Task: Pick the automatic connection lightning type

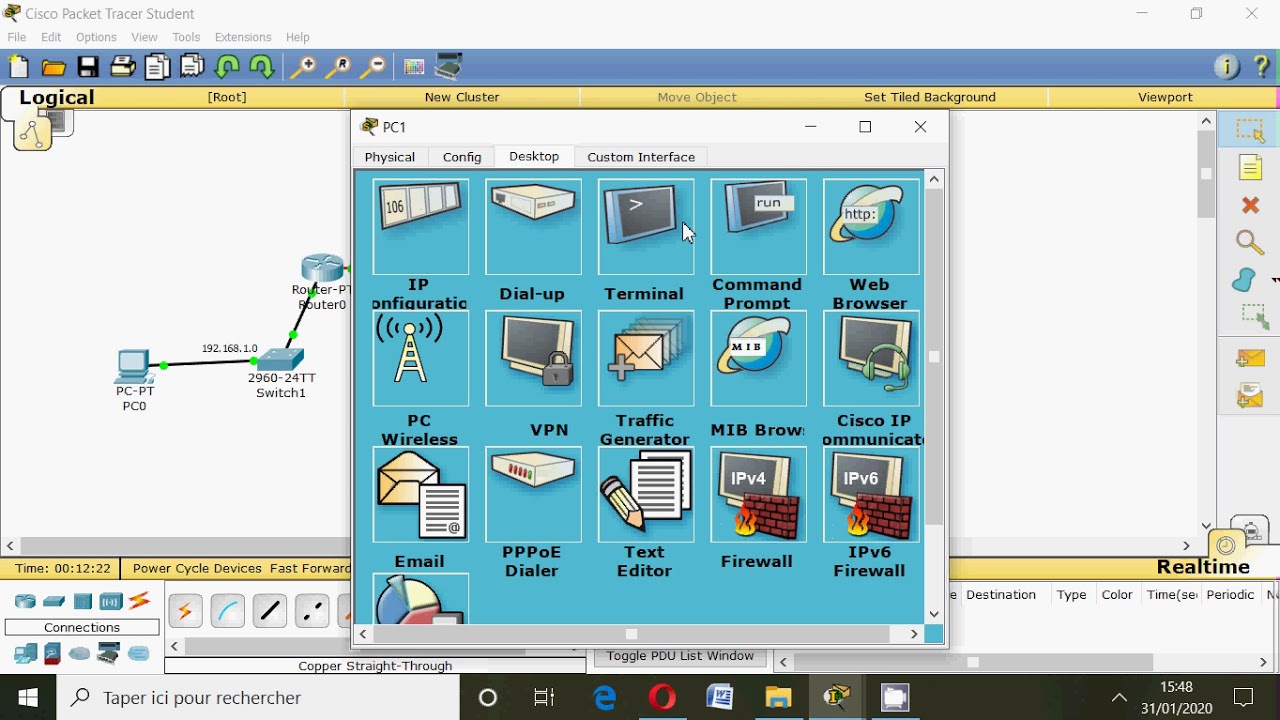Action: point(185,610)
